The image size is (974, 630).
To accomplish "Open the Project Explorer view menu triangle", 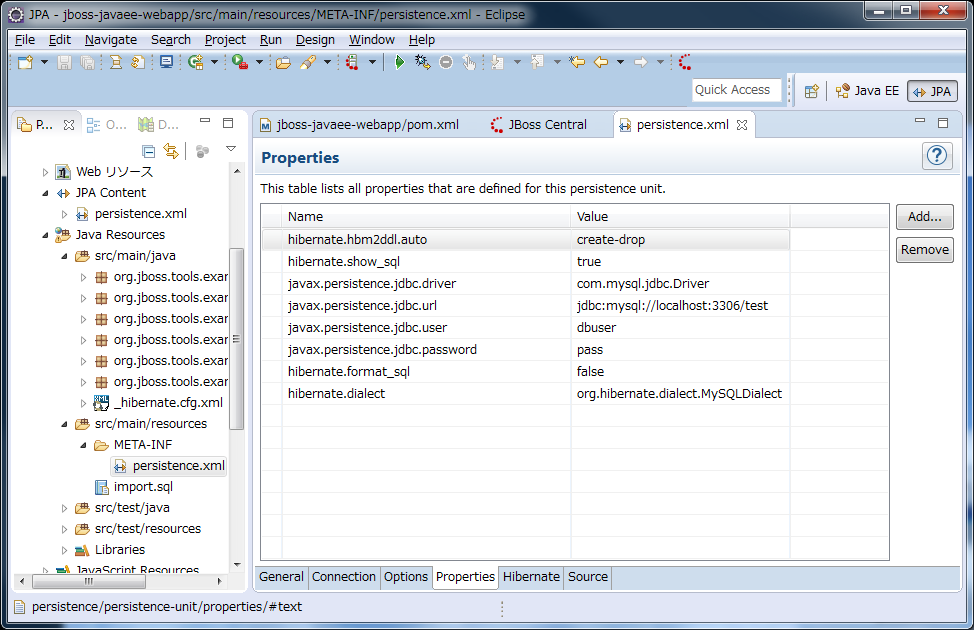I will [x=230, y=149].
